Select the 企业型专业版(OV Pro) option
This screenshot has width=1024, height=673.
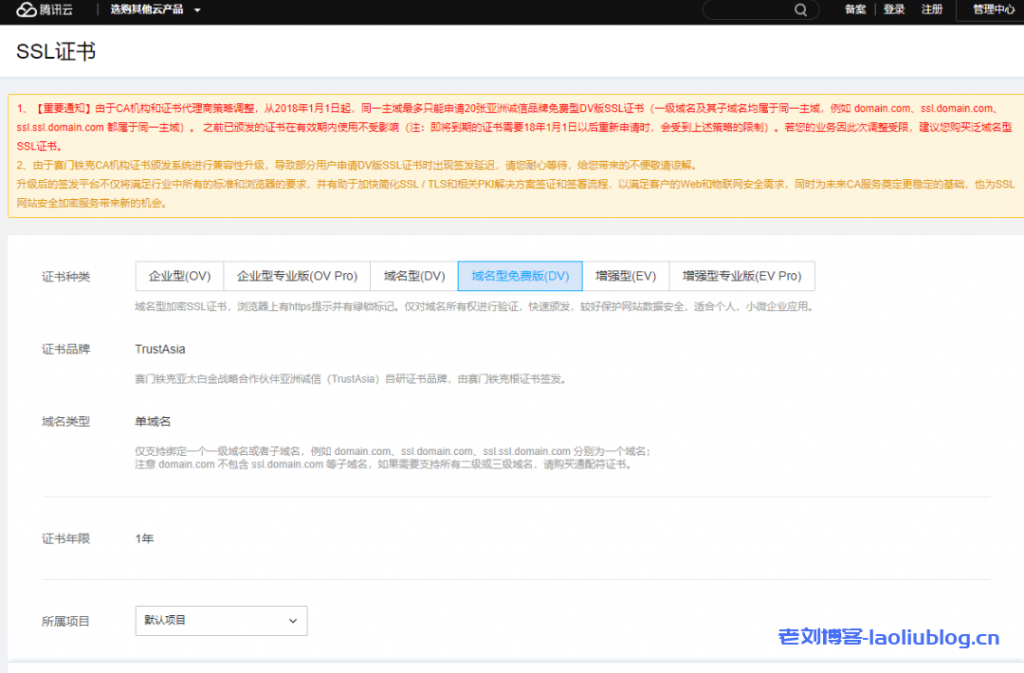click(x=295, y=276)
